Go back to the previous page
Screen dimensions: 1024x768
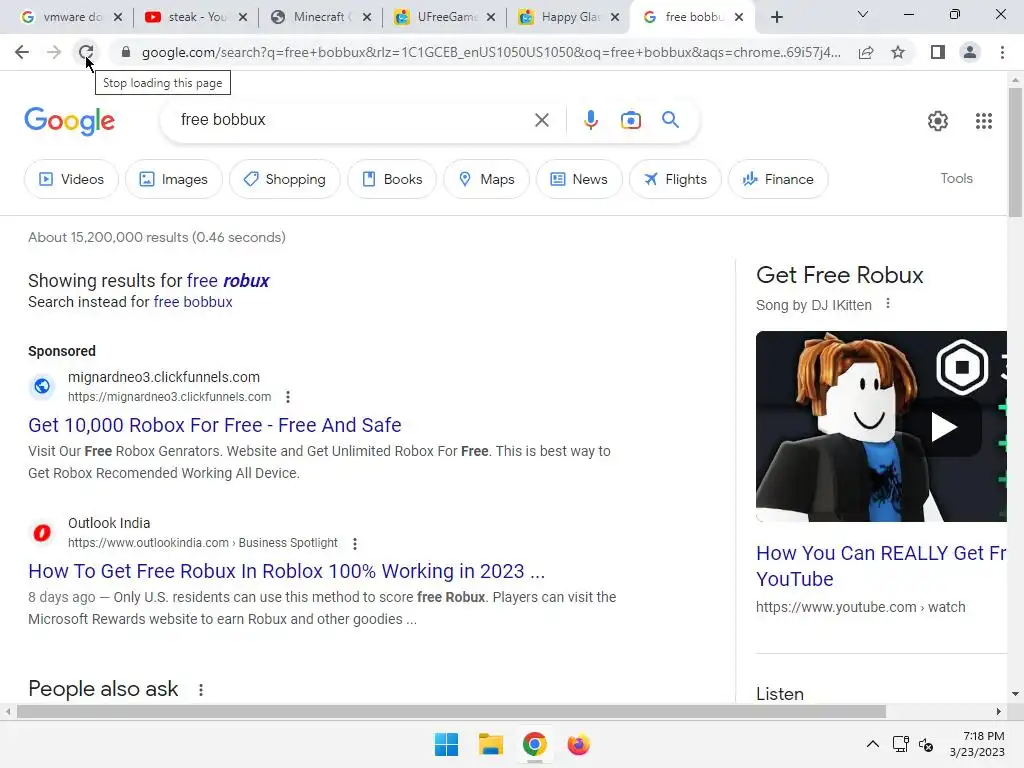[22, 52]
